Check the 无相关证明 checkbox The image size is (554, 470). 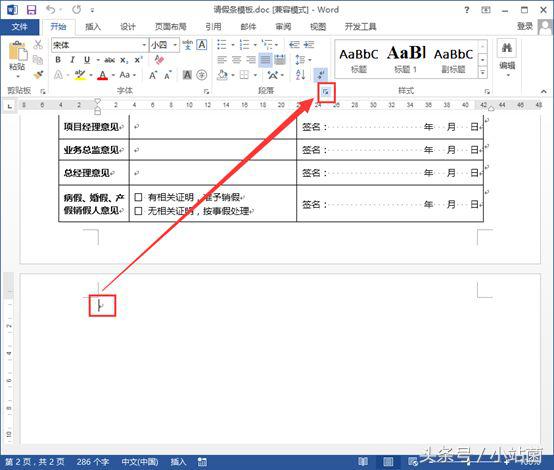[x=138, y=211]
